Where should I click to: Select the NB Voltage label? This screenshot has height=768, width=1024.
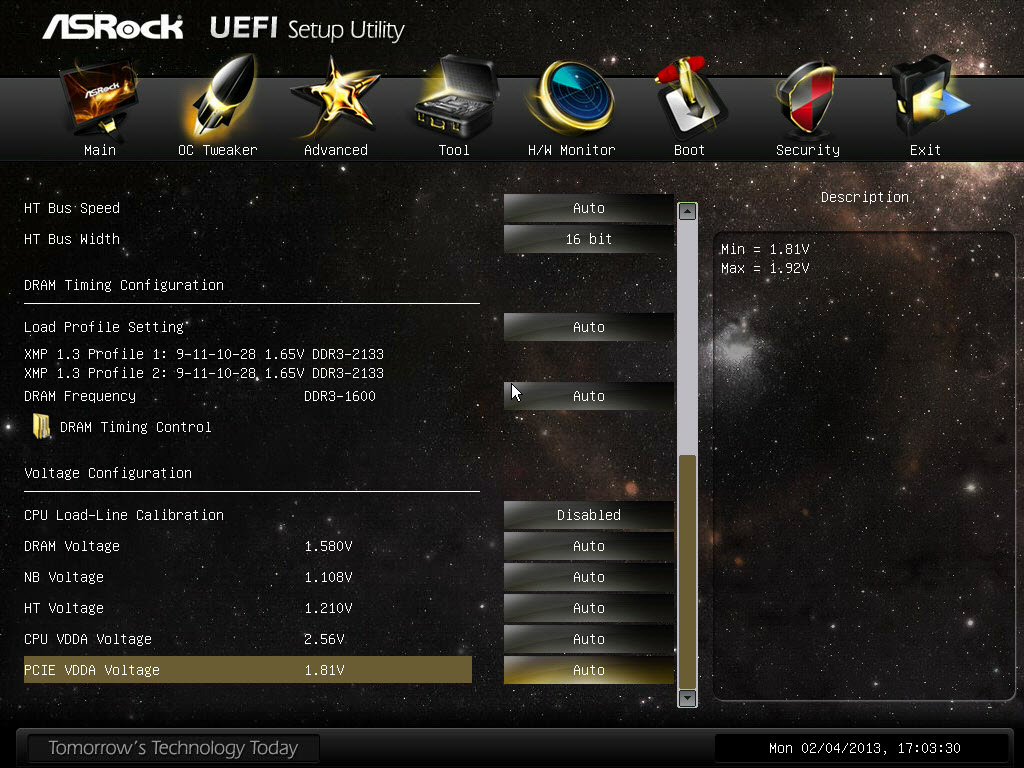[x=64, y=577]
